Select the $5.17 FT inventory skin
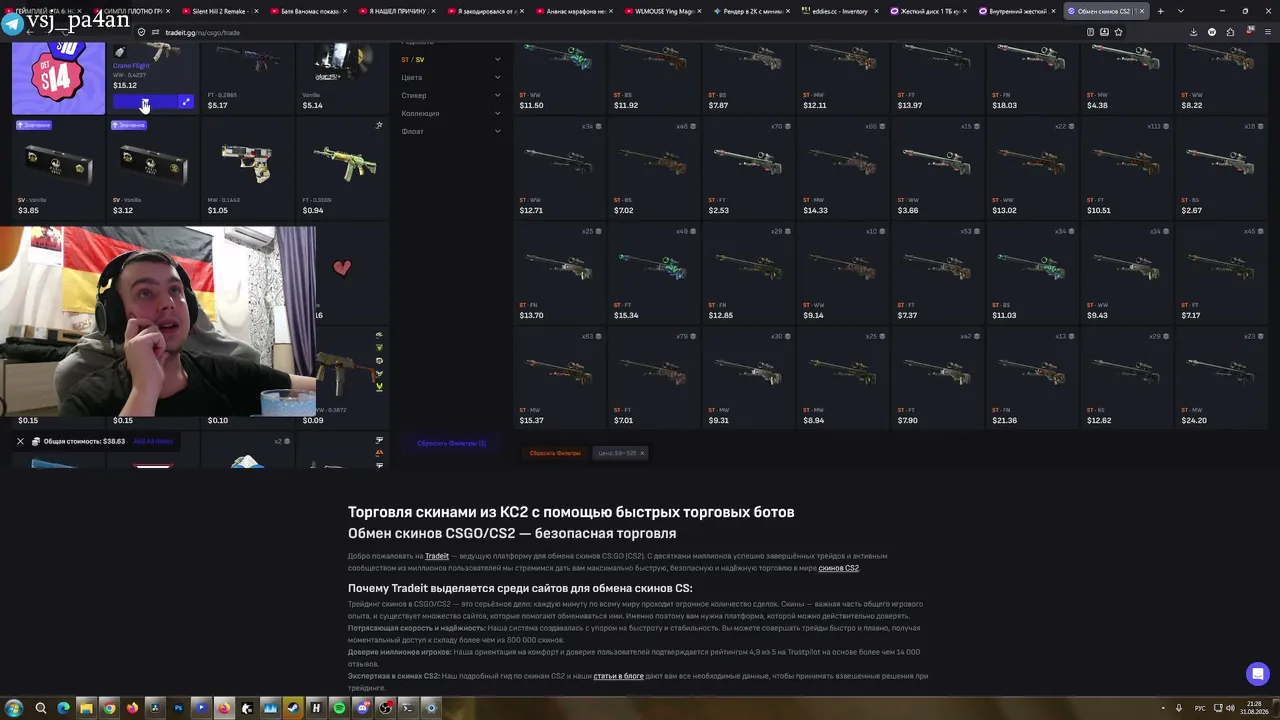 tap(249, 78)
